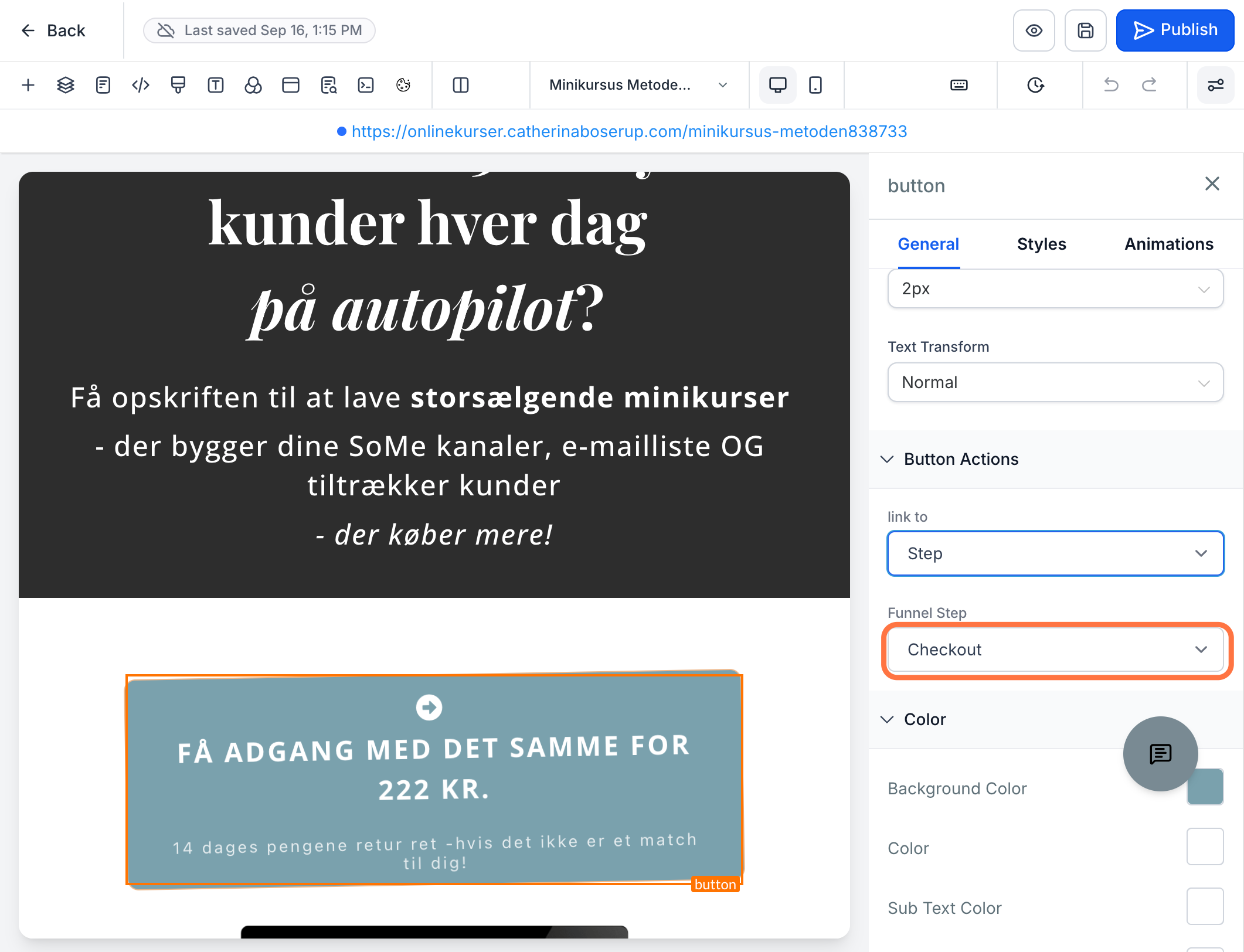Open the layers panel icon

(x=66, y=86)
